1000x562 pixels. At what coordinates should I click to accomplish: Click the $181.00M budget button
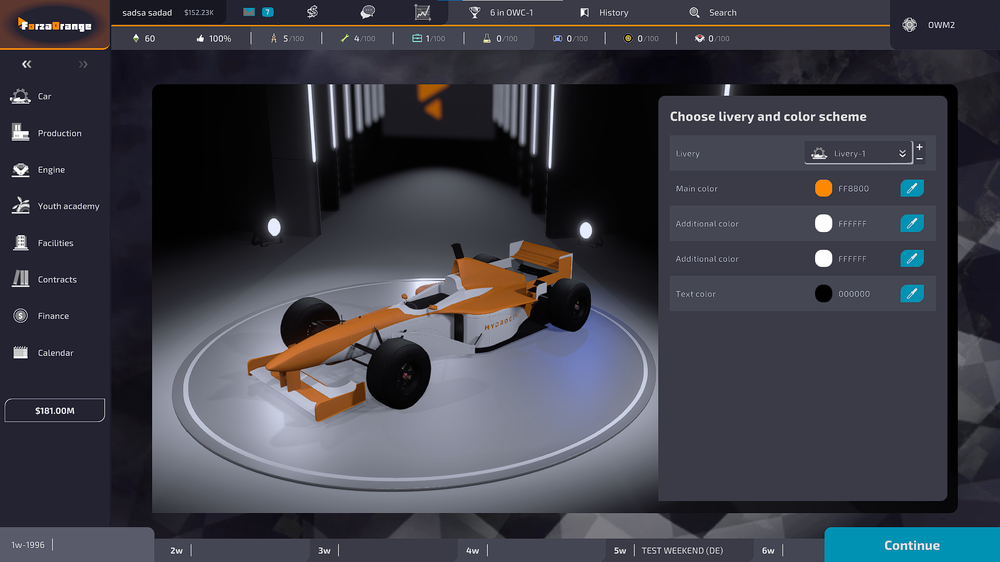point(55,410)
